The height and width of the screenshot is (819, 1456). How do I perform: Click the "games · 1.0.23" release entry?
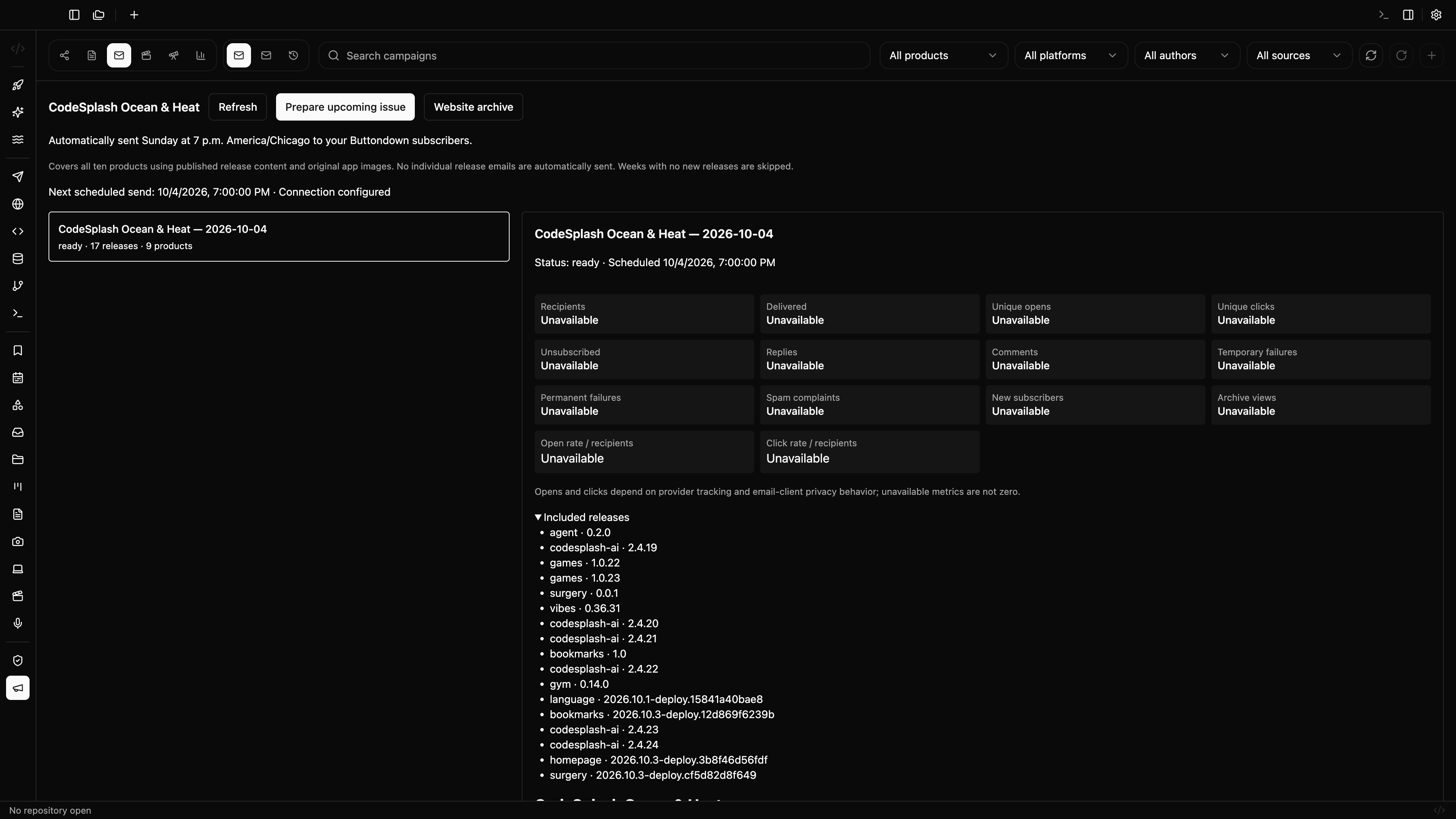click(584, 578)
